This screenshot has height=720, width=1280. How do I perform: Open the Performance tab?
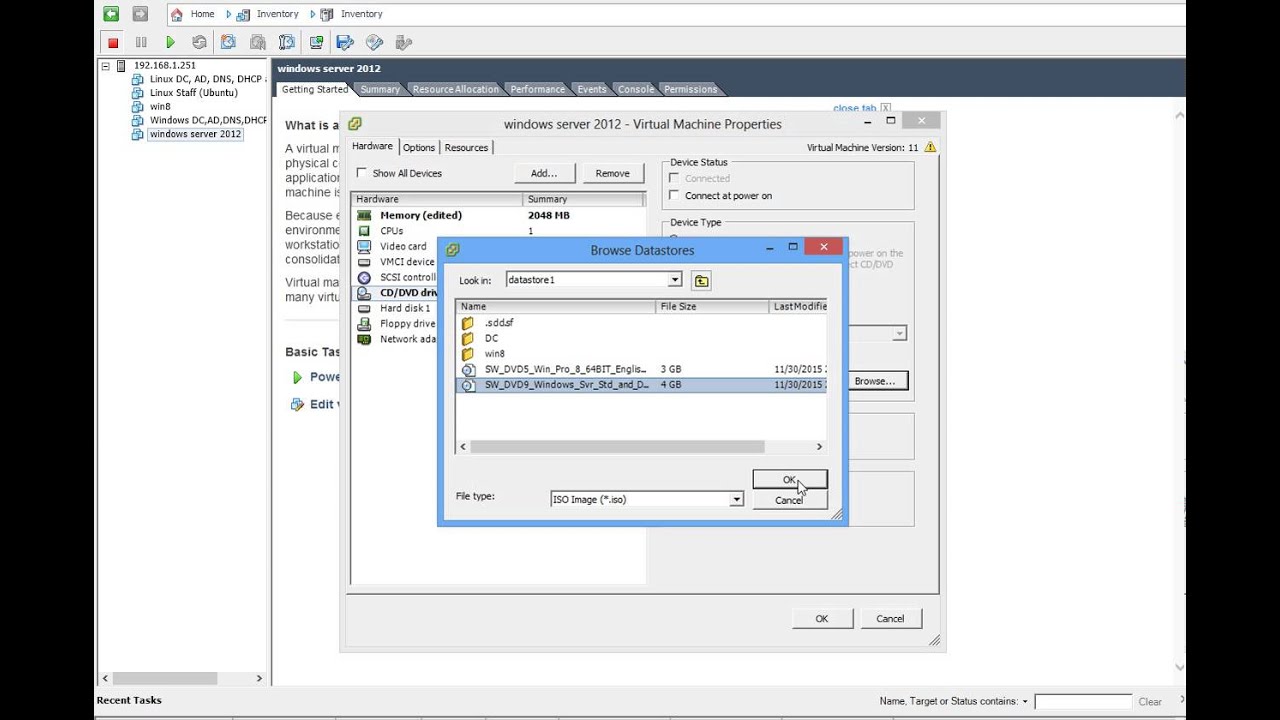[537, 89]
